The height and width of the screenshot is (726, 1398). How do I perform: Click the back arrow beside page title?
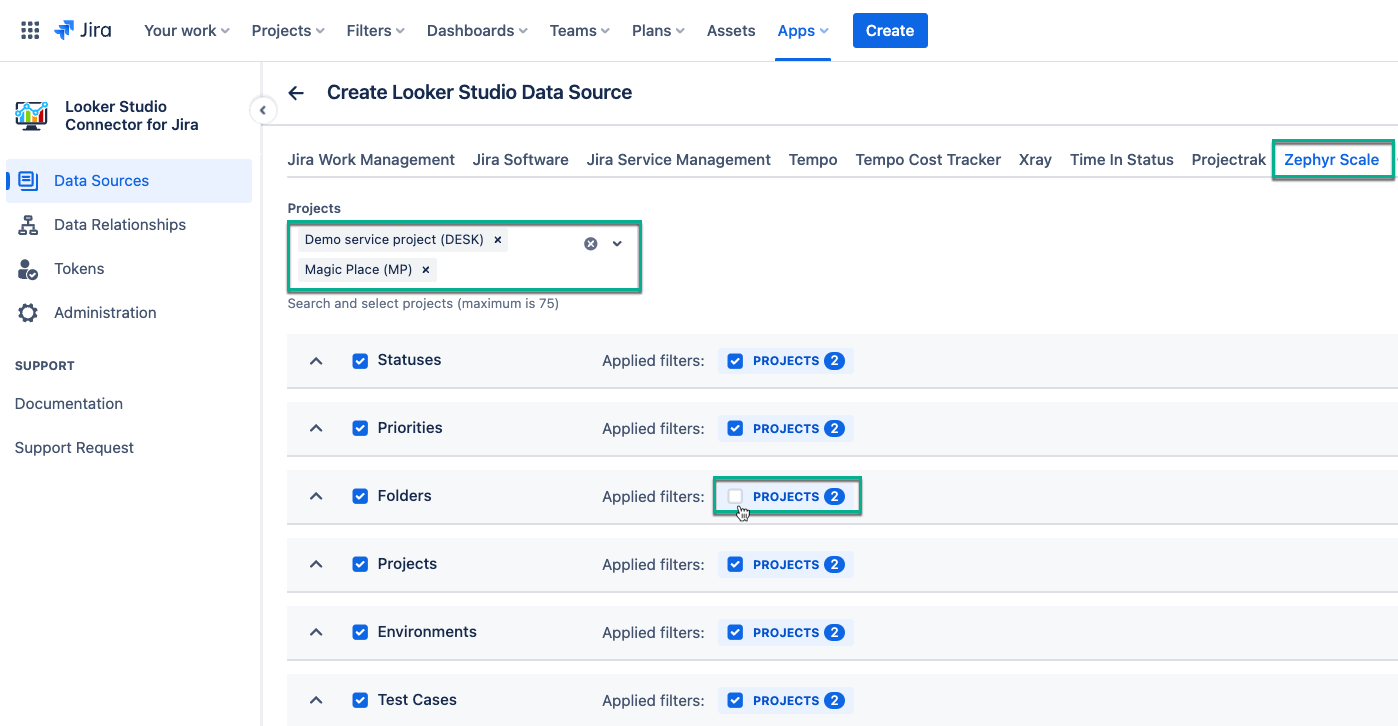coord(296,93)
